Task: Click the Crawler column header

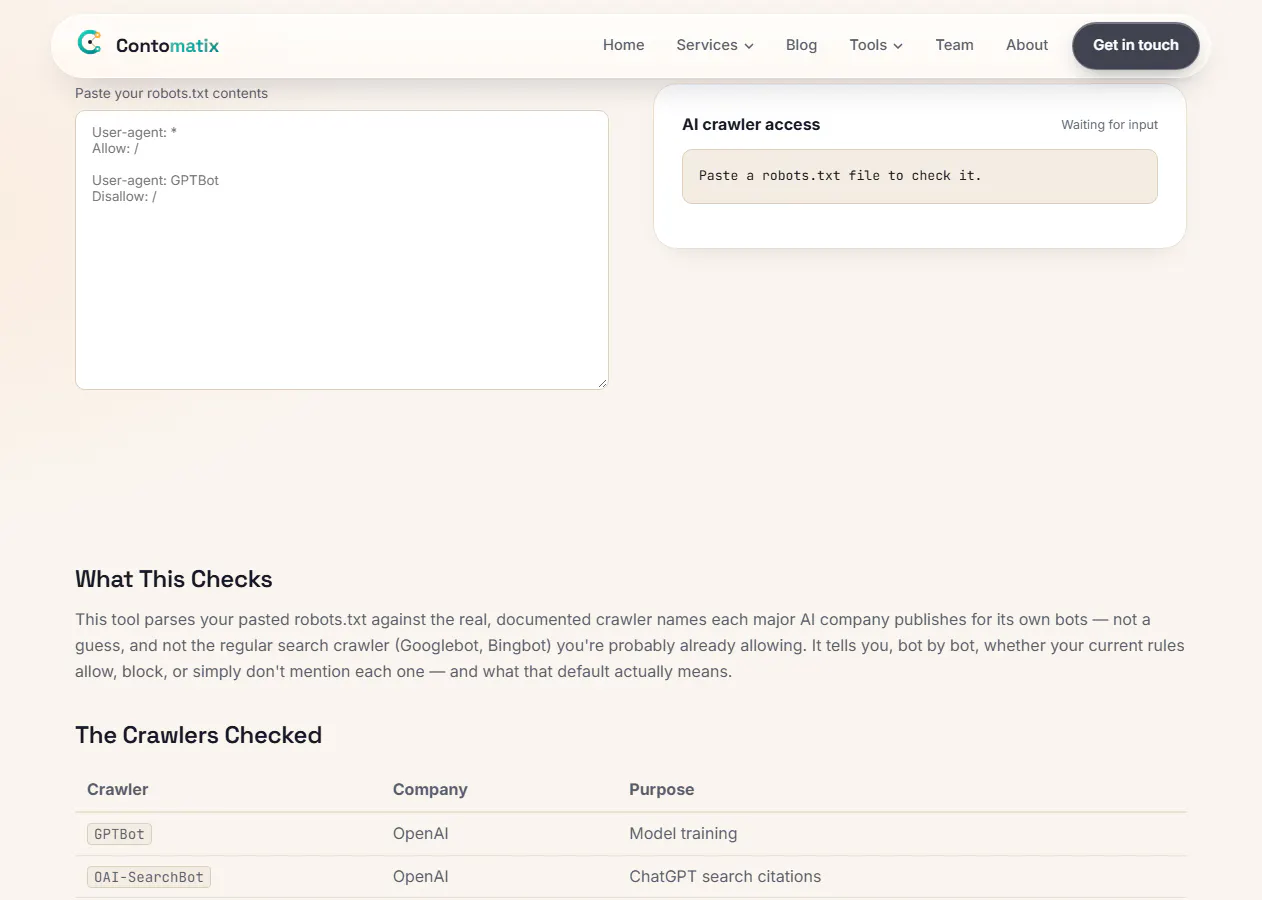Action: (x=117, y=789)
